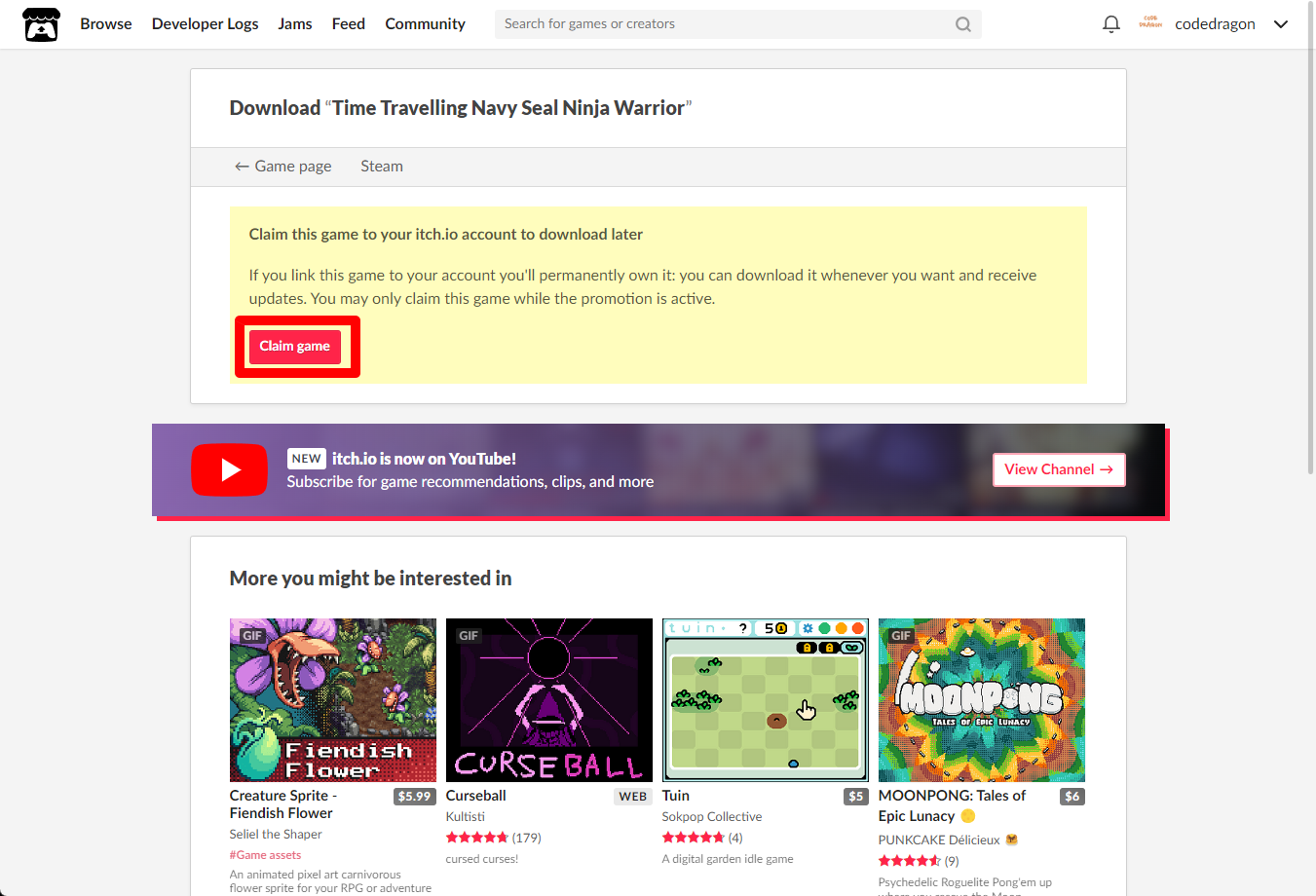Click MOONPONG's star rating
The height and width of the screenshot is (896, 1316).
[x=910, y=861]
